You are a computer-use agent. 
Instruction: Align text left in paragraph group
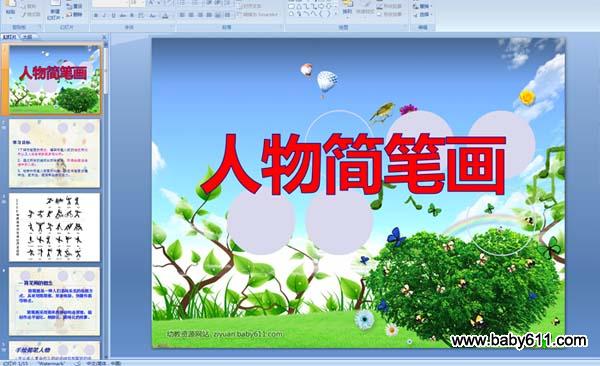(182, 15)
